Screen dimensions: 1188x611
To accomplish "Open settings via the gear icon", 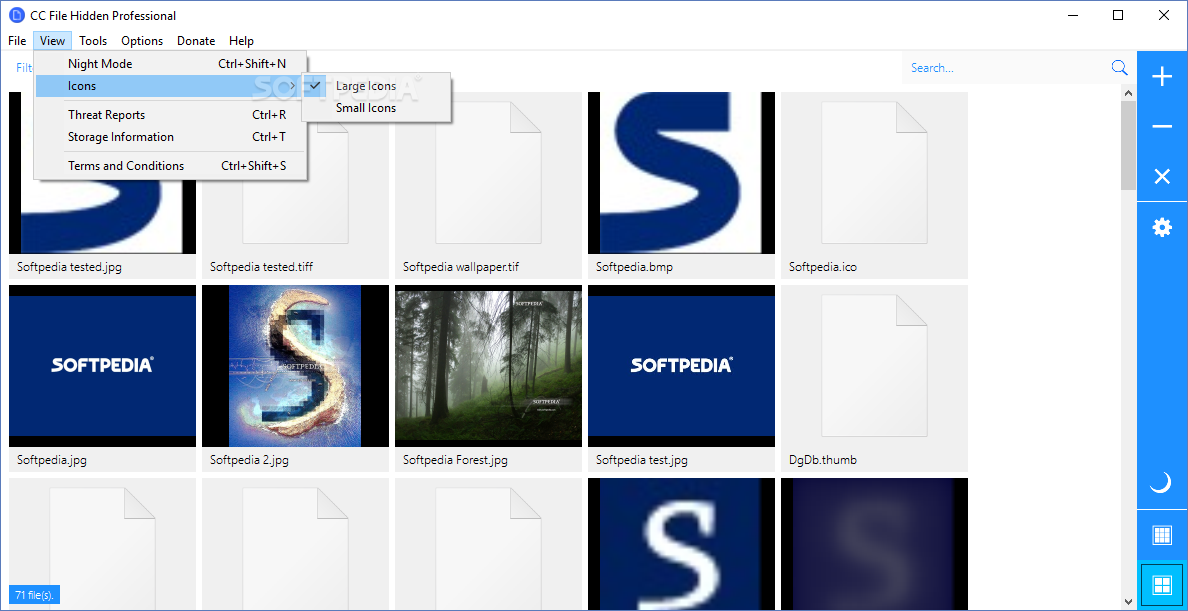I will click(1161, 227).
